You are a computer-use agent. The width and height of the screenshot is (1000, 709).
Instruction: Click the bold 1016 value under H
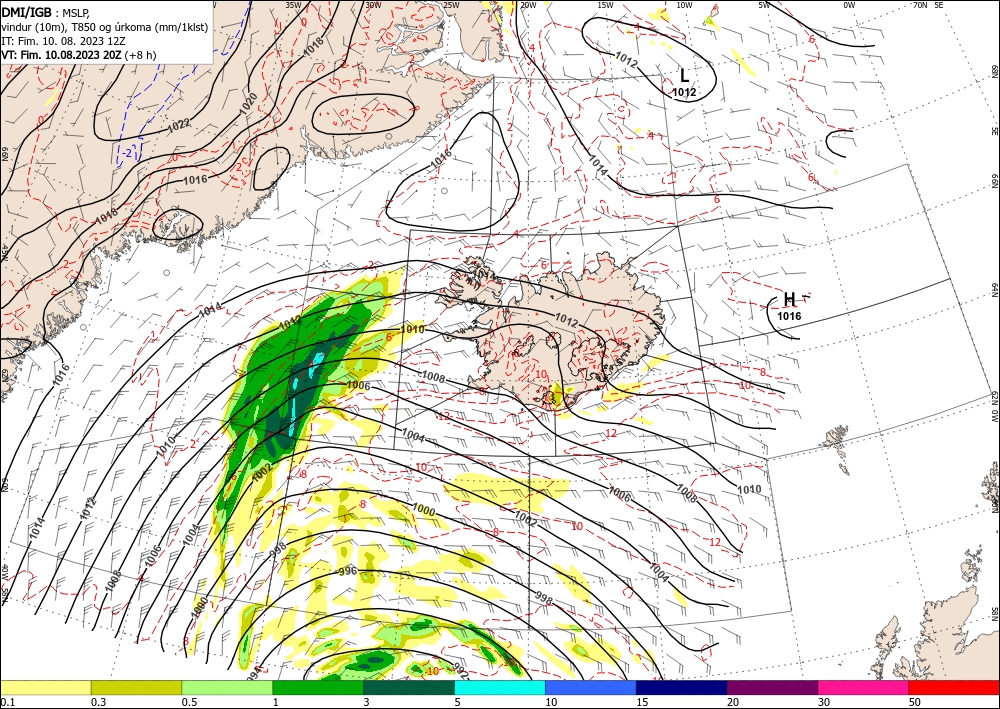[x=790, y=316]
